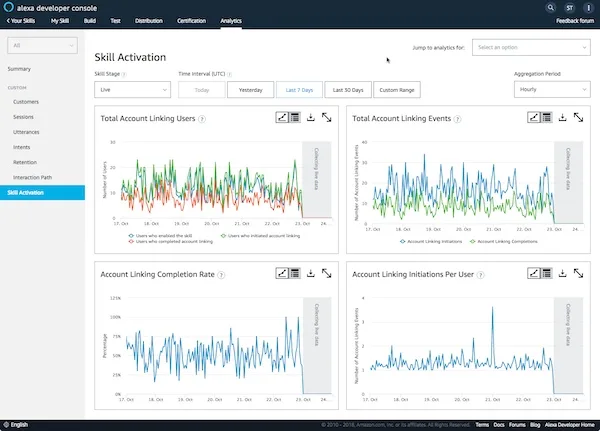The height and width of the screenshot is (431, 600).
Task: Select the Last 30 Days interval
Action: pyautogui.click(x=348, y=90)
